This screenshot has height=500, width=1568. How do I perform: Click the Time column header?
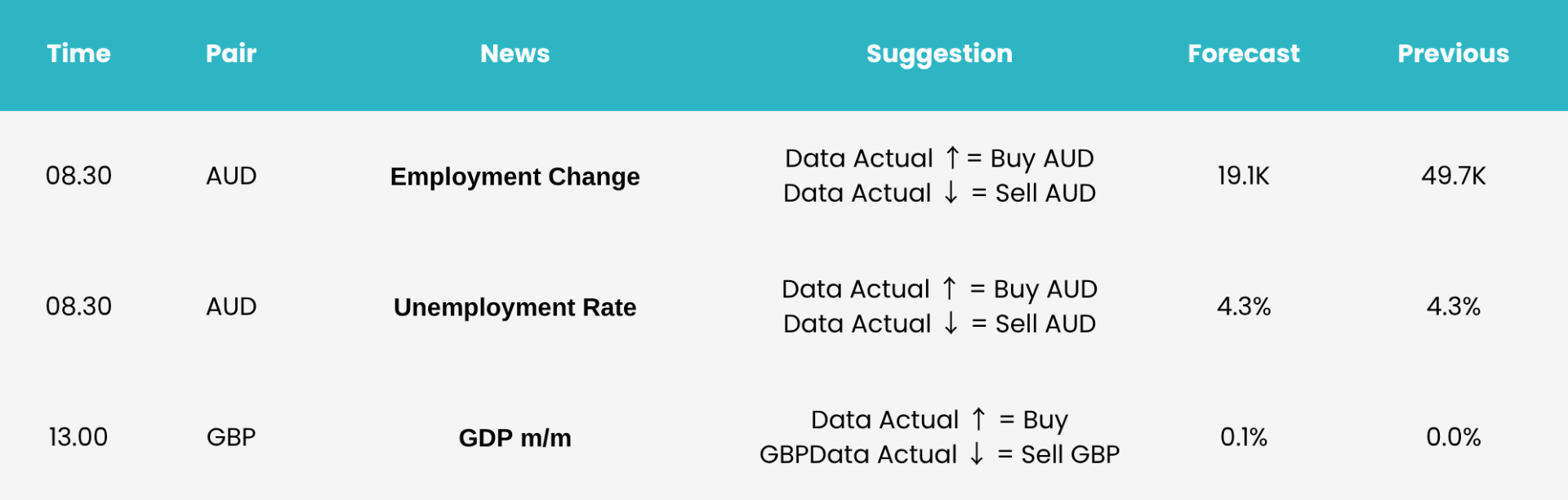pos(78,54)
